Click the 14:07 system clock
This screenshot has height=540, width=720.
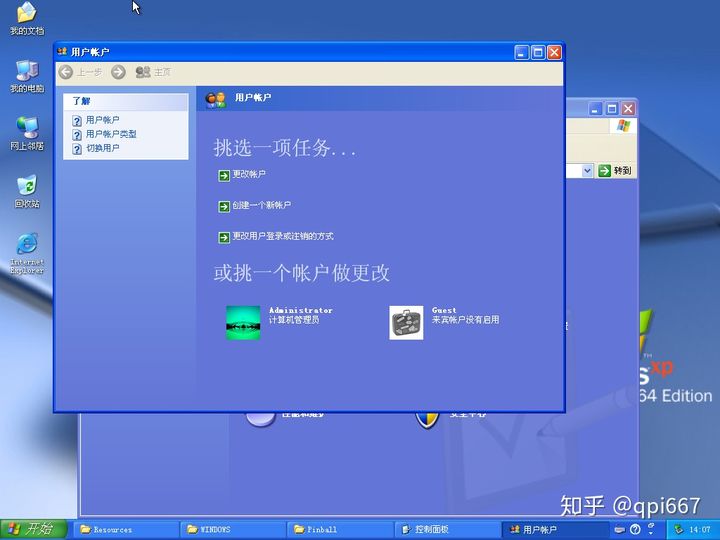click(699, 529)
